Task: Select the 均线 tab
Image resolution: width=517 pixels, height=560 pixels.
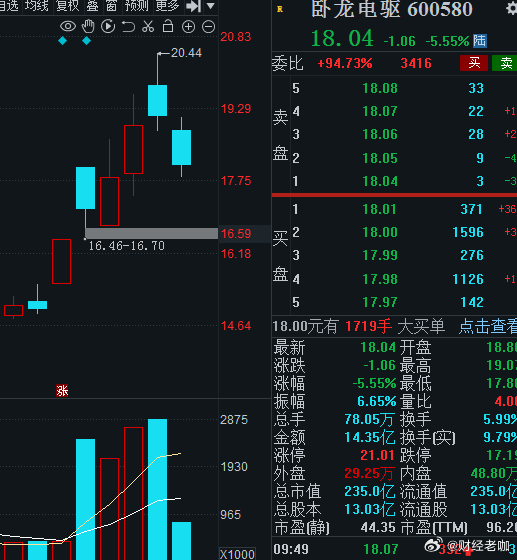Action: point(37,6)
